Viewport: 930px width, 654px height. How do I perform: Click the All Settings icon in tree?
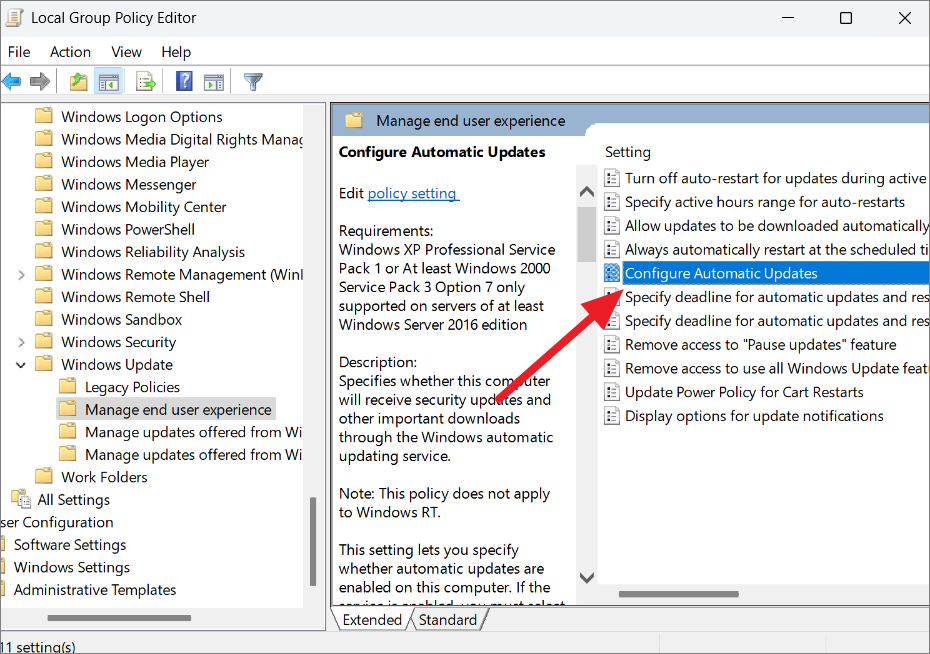click(x=21, y=499)
